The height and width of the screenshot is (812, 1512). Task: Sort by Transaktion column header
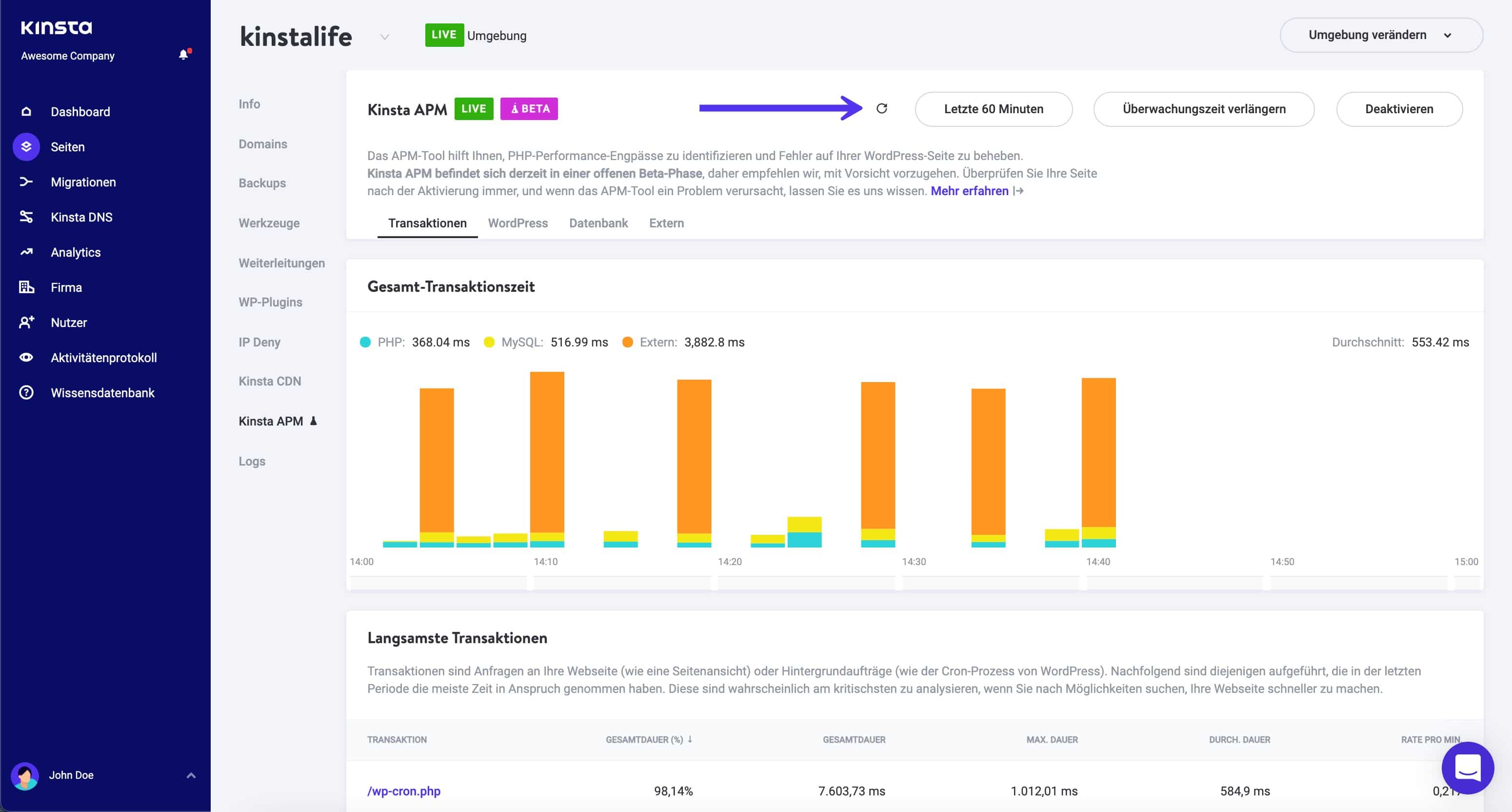(397, 740)
